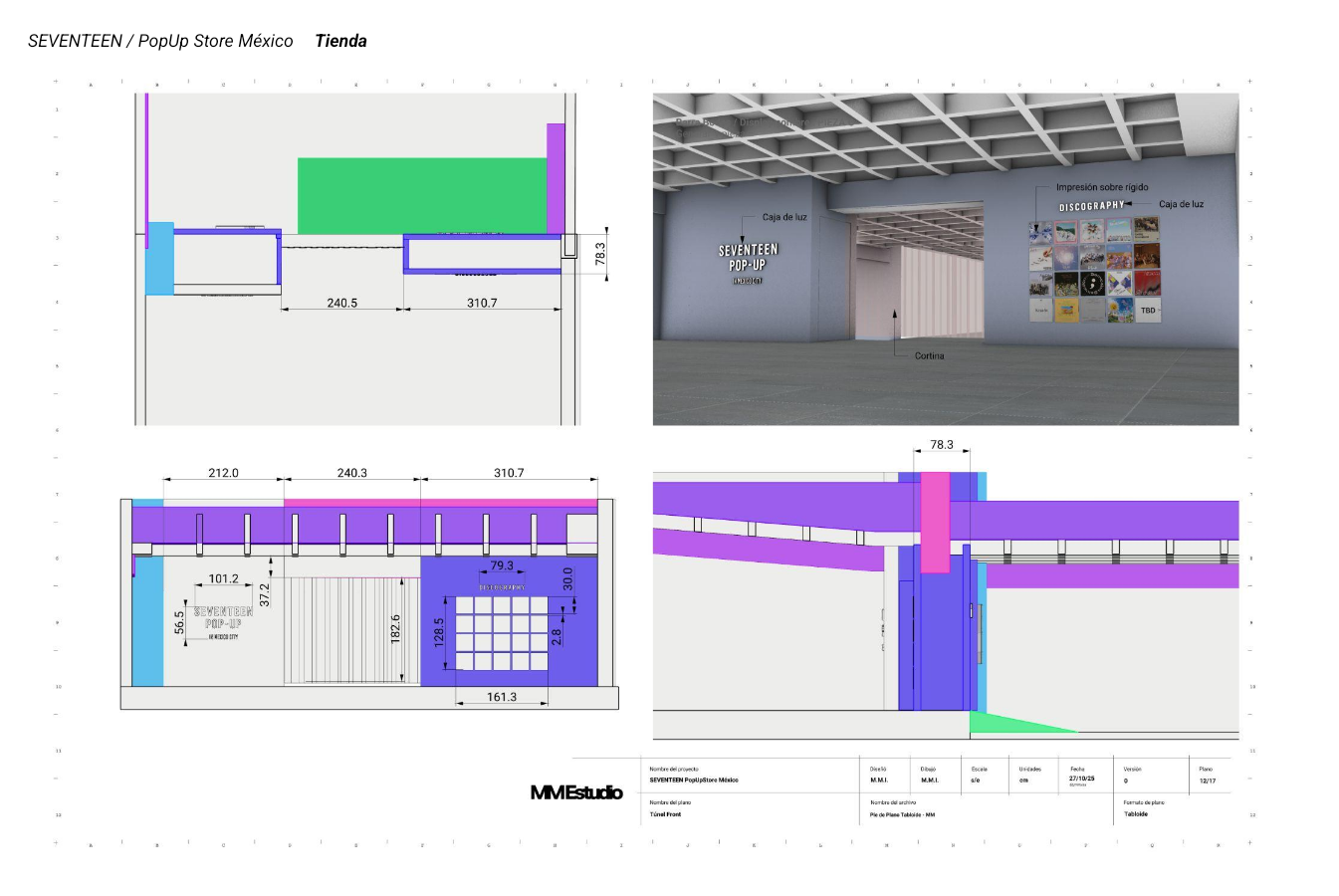Click the "Caja de luz" label above SEVENTEEN POP-UP sign
The image size is (1339, 896).
(x=784, y=217)
